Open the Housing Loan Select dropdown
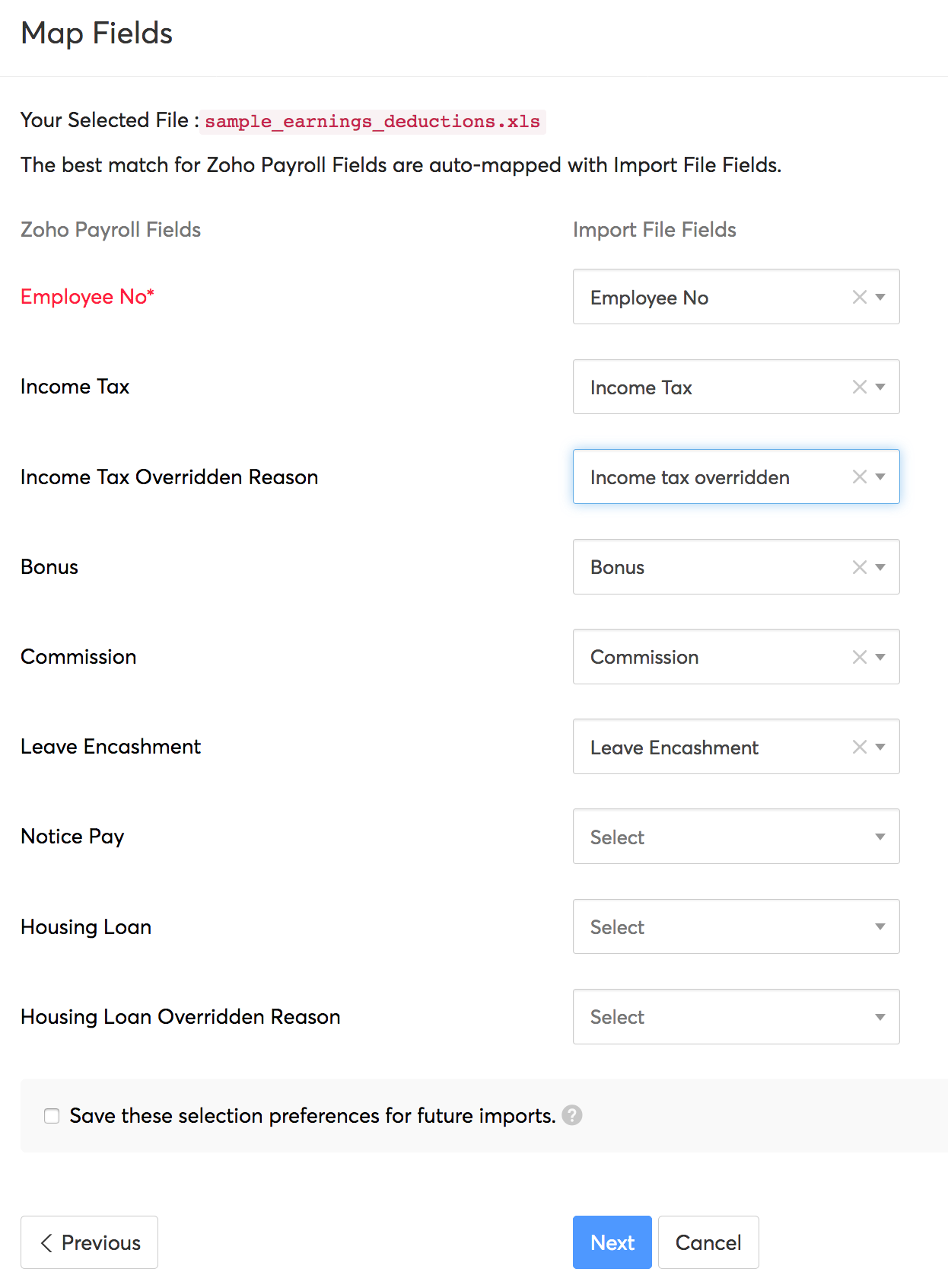Screen dimensions: 948x1288 tap(735, 926)
